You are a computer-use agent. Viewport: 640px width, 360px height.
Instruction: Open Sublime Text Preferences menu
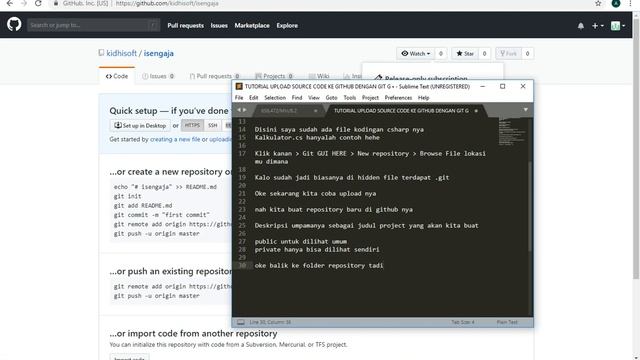coord(398,98)
